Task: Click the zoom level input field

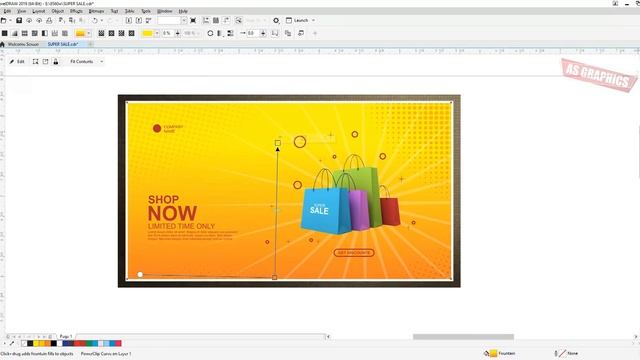Action: point(169,20)
